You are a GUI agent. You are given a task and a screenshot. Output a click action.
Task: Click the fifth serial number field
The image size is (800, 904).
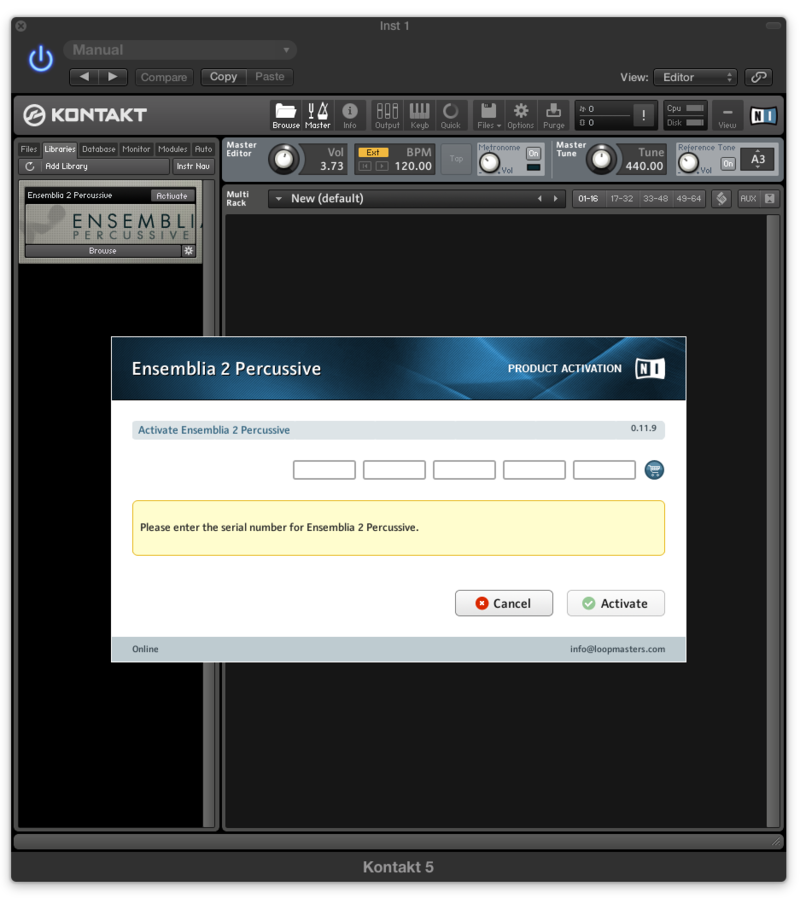pos(605,470)
